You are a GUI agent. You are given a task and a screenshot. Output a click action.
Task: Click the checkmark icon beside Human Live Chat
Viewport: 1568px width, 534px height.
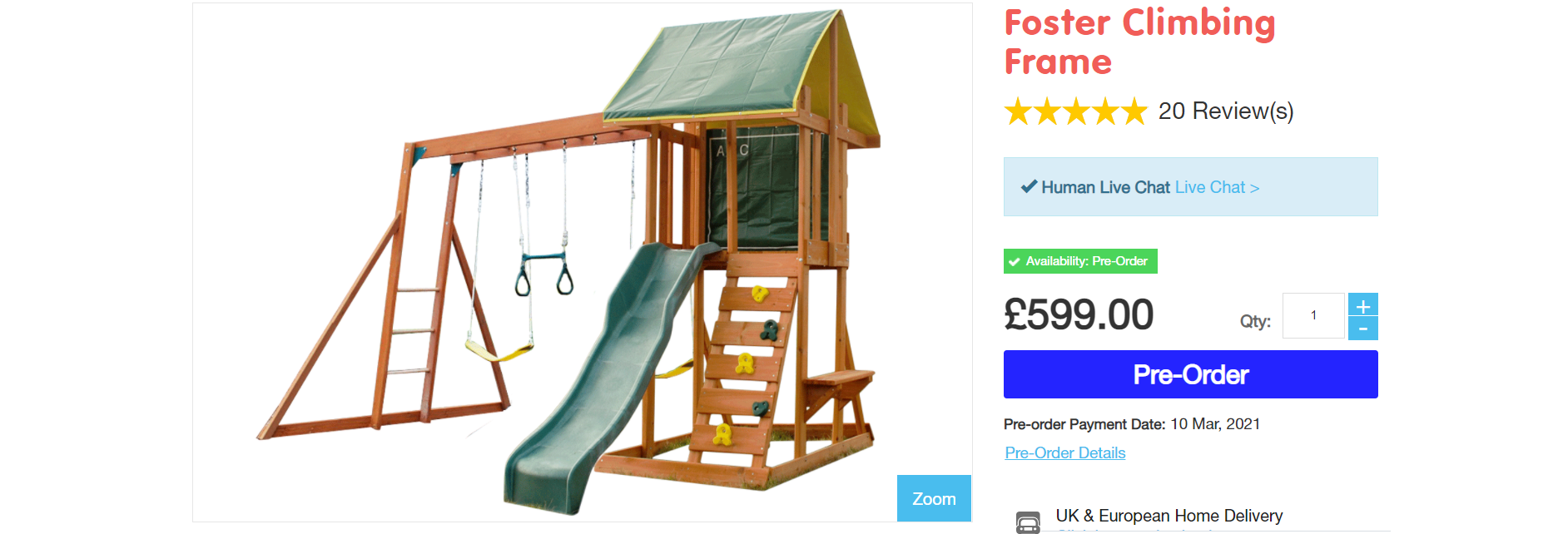point(1029,186)
